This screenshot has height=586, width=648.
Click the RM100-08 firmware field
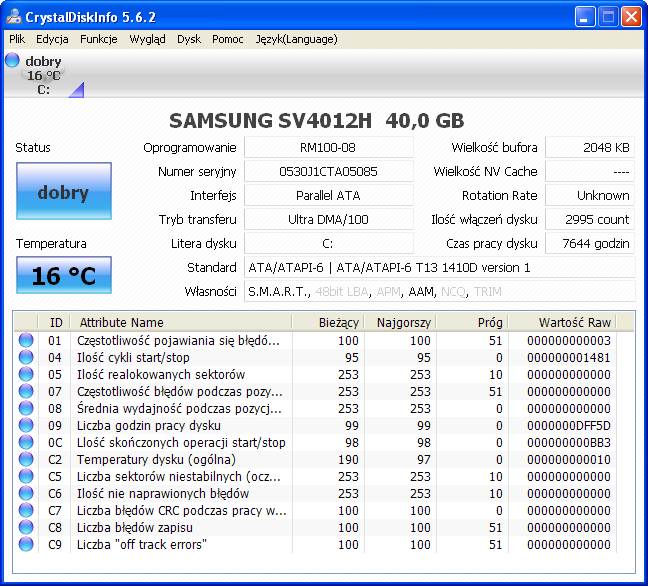[x=329, y=148]
